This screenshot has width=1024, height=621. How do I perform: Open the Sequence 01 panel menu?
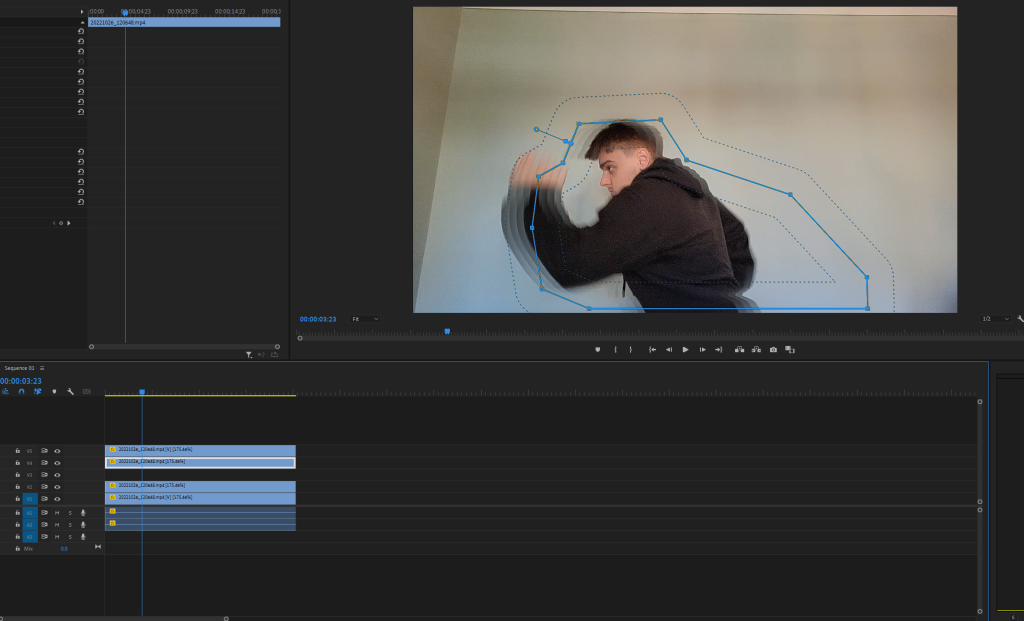pyautogui.click(x=42, y=368)
